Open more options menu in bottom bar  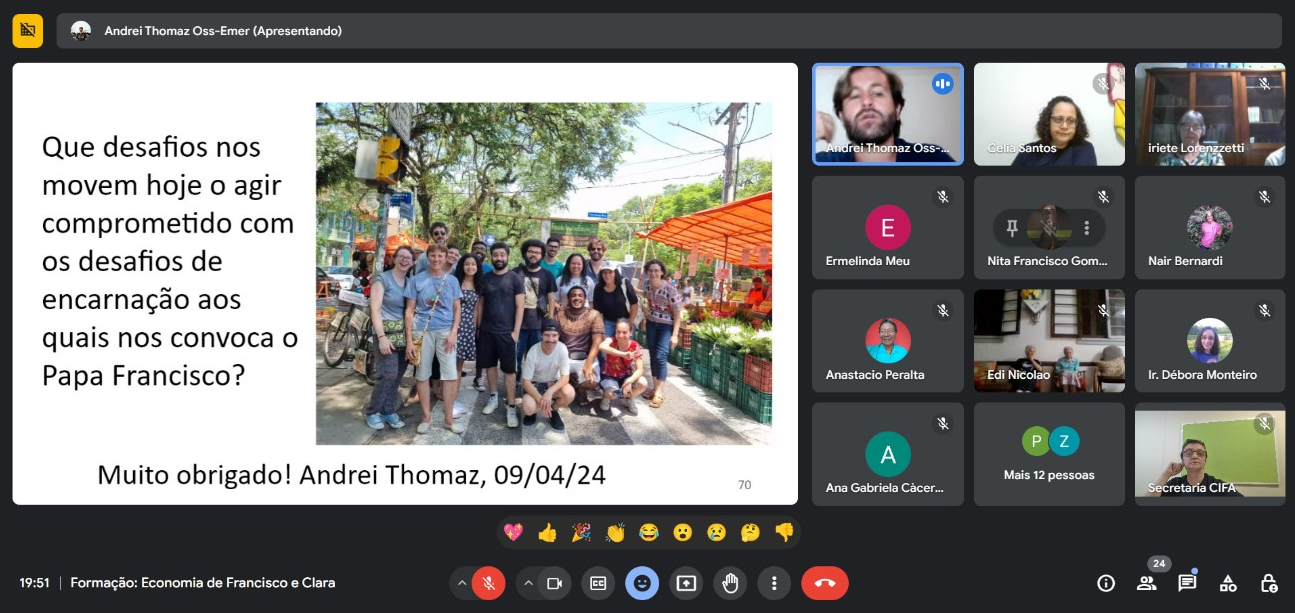774,583
